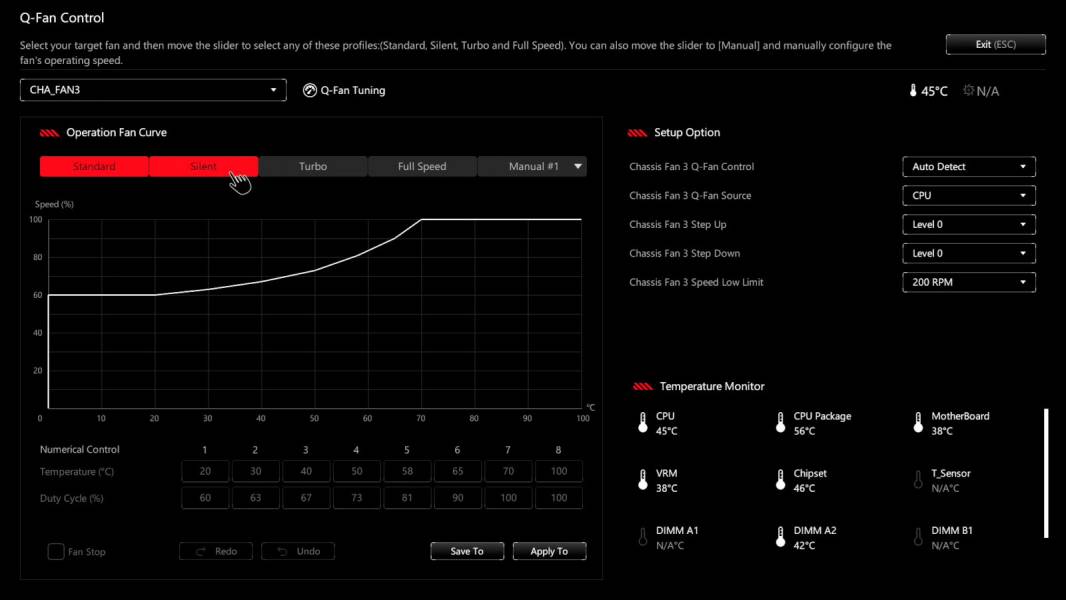
Task: Click the point 1 Duty Cycle field showing 60
Action: tap(205, 497)
